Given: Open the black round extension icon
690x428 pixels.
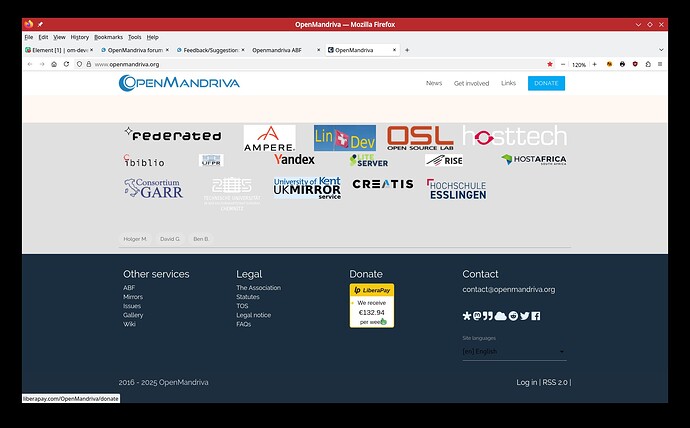Looking at the screenshot, I should (622, 64).
